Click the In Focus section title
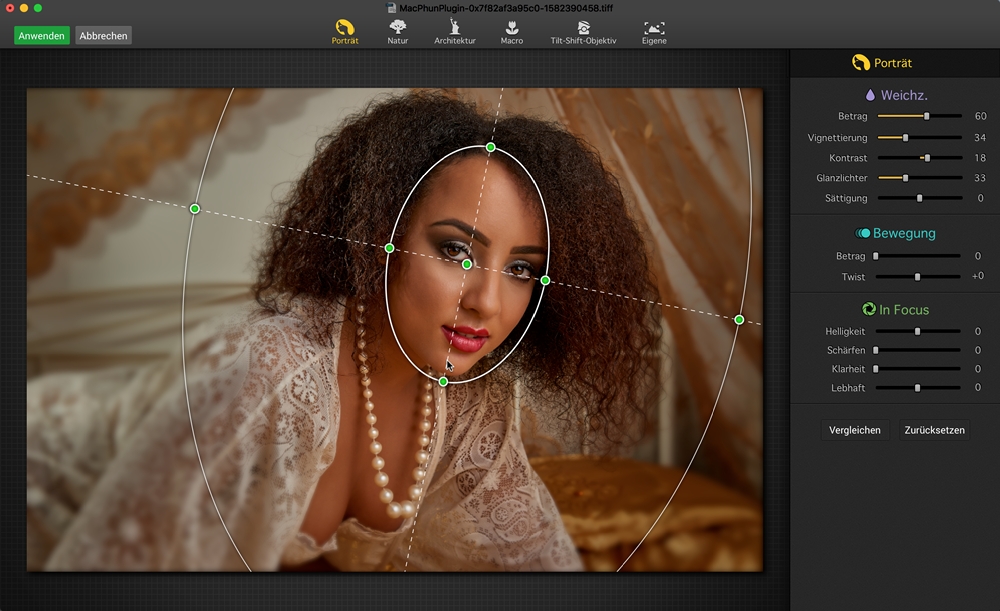Viewport: 1000px width, 611px height. (904, 309)
